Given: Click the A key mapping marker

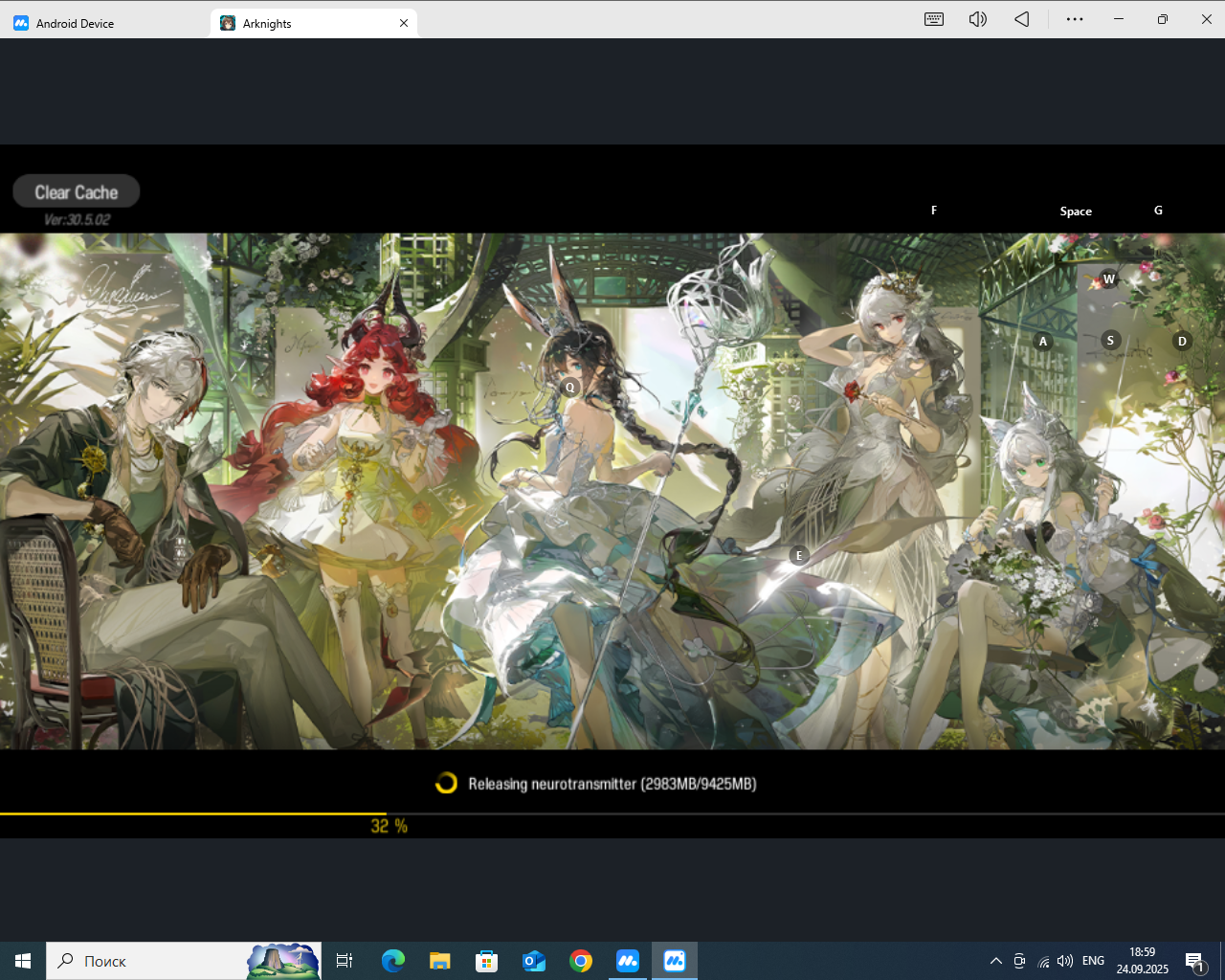Looking at the screenshot, I should click(x=1043, y=342).
